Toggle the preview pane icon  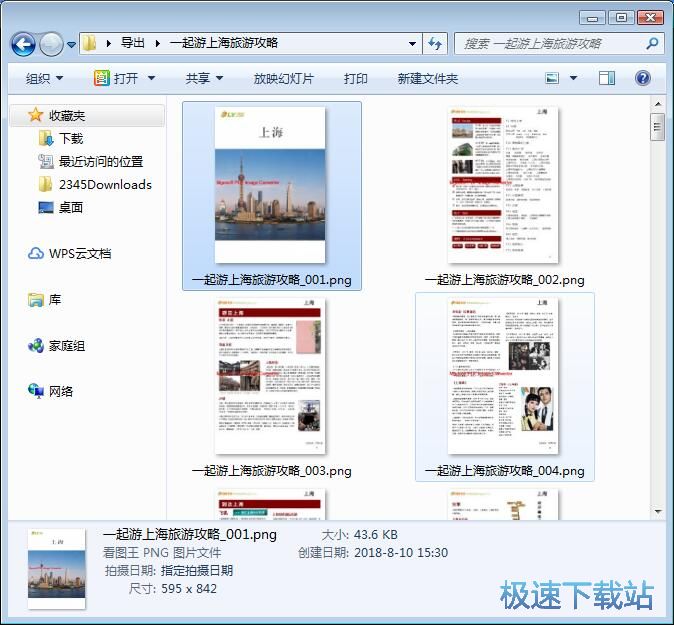point(607,78)
